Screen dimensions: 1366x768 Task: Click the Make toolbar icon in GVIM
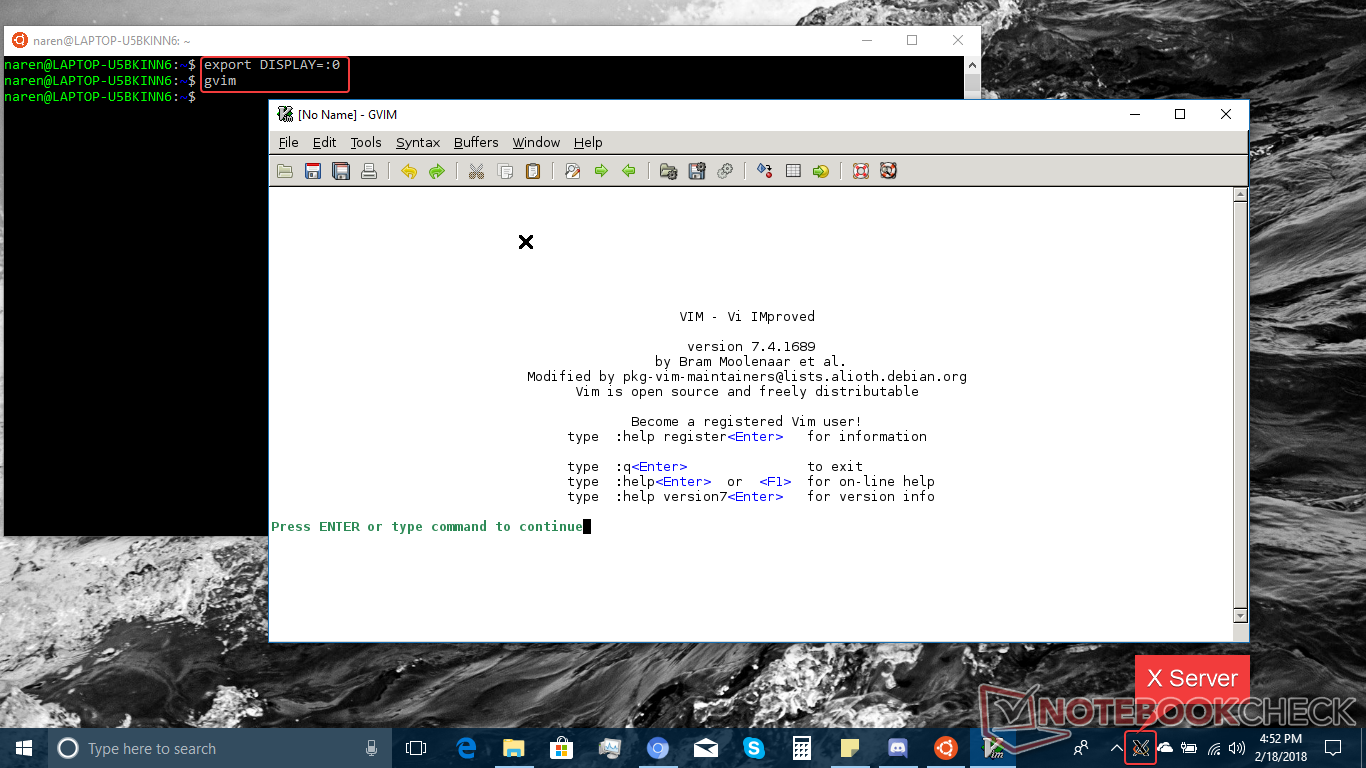765,171
